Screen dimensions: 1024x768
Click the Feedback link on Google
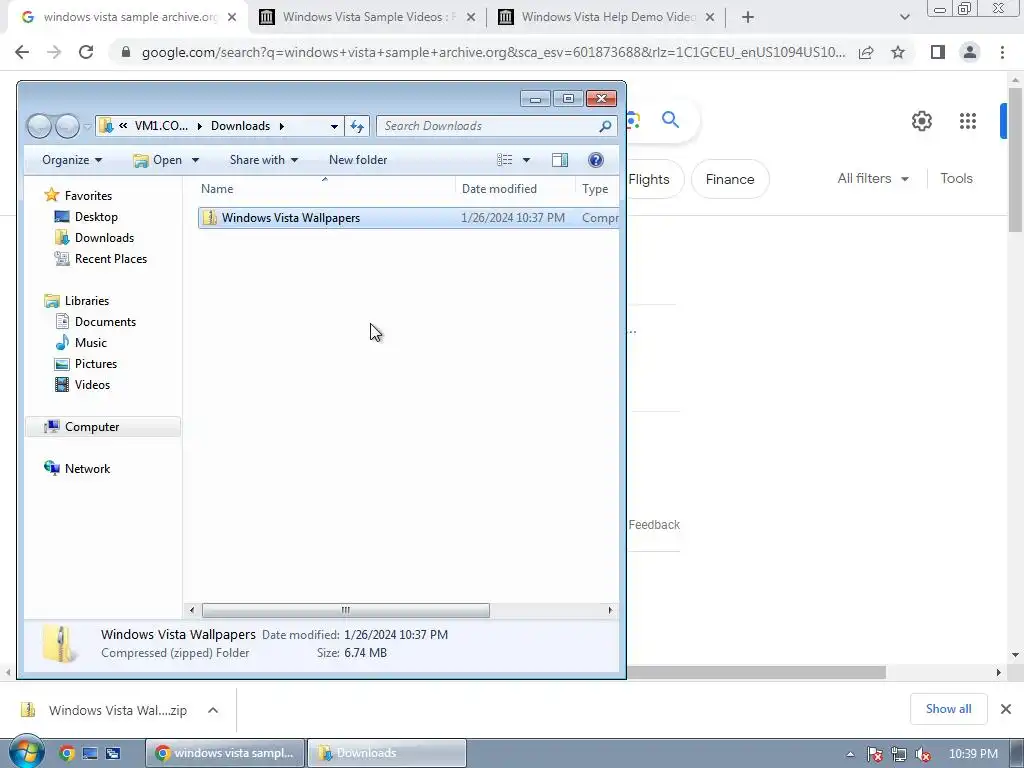click(x=654, y=524)
